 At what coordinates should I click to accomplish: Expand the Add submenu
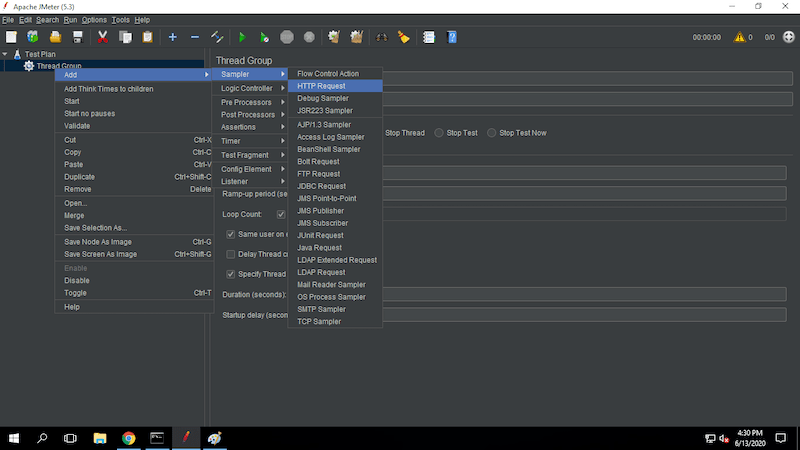134,74
